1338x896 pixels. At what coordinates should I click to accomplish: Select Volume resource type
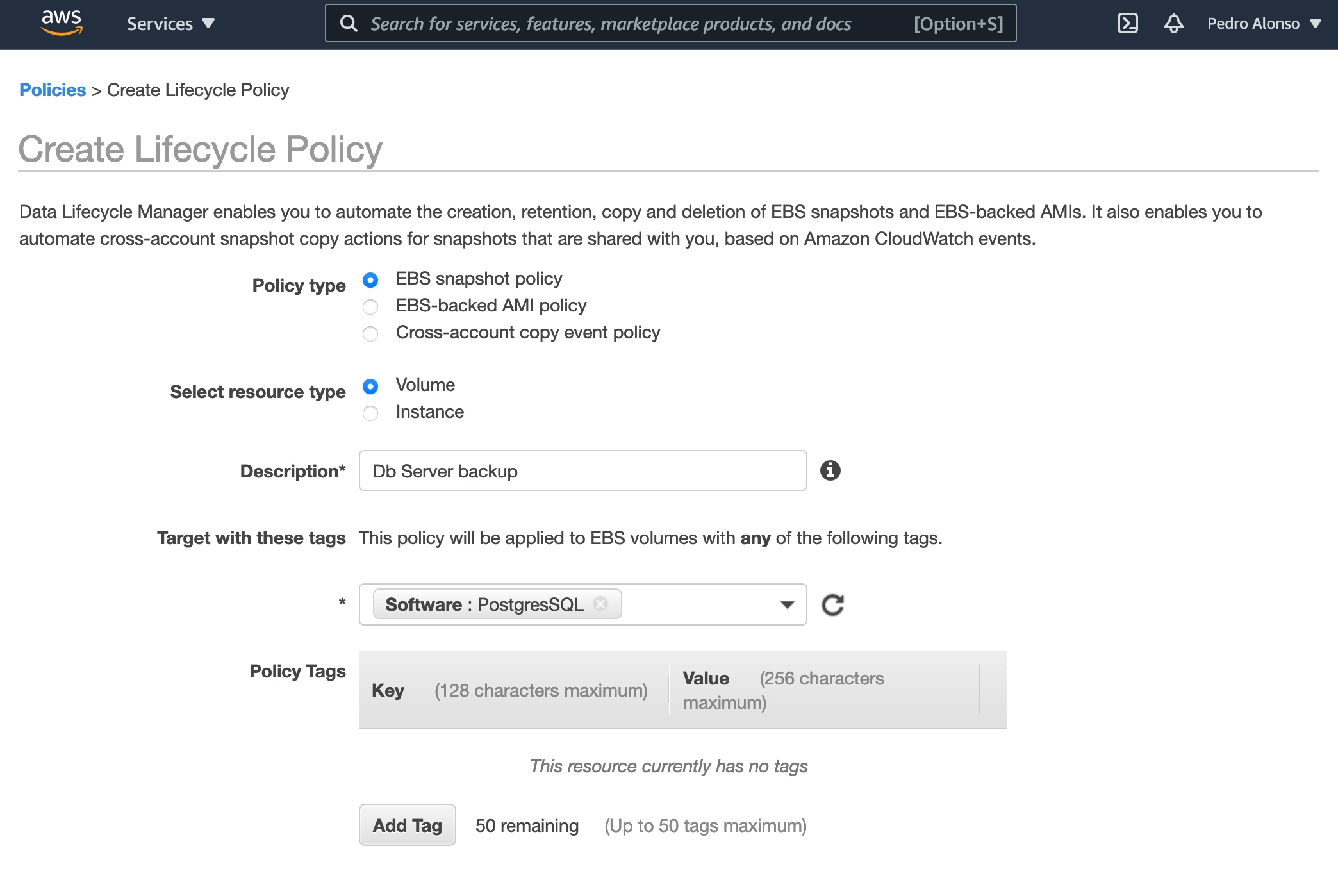[370, 386]
